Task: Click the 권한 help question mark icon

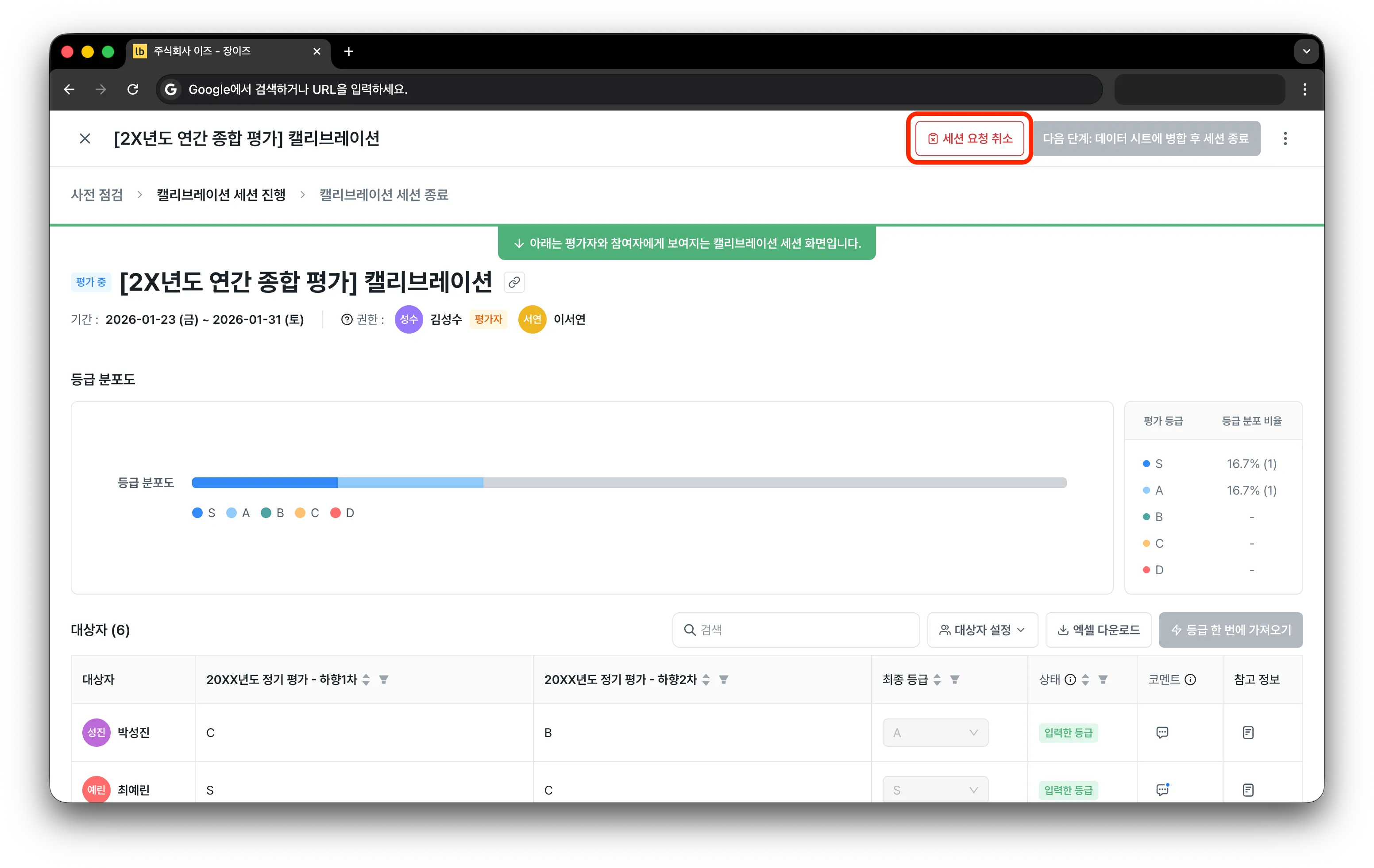Action: pos(346,319)
